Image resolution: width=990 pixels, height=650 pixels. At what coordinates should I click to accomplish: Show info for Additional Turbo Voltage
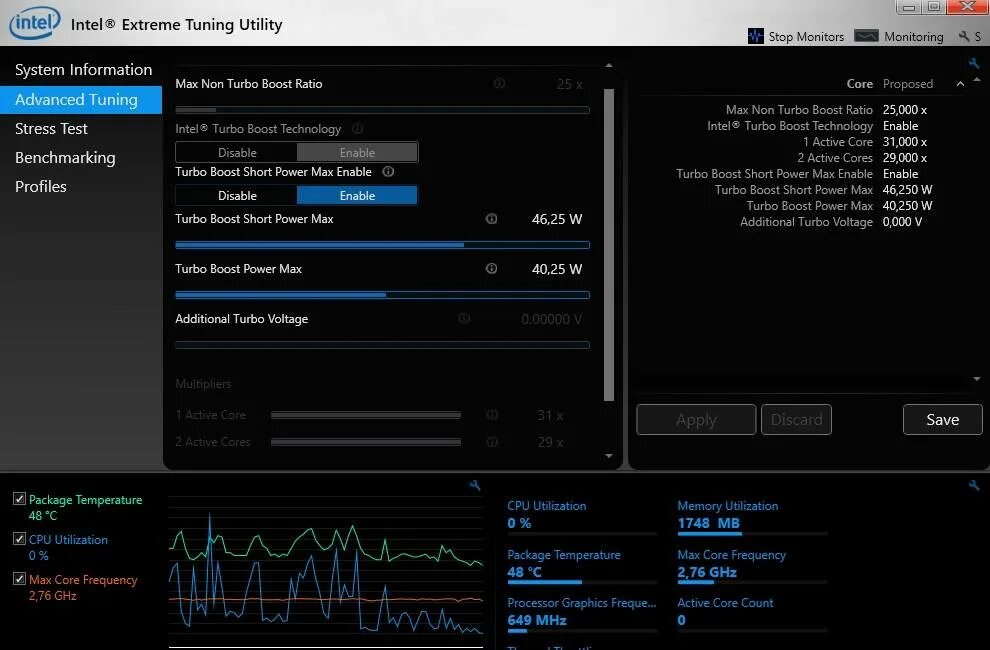click(464, 318)
